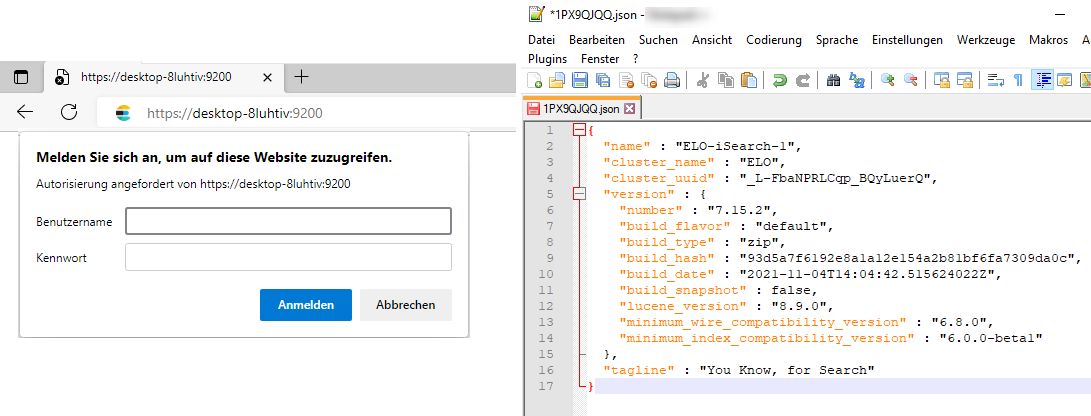Toggle synchronize horizontal scrolling icon

tap(965, 81)
